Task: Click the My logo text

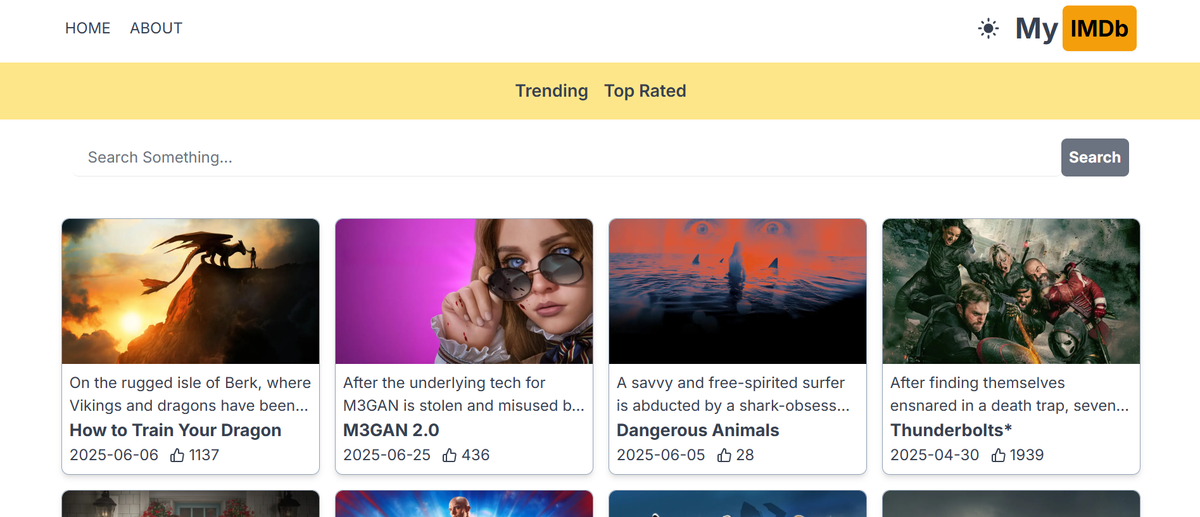Action: tap(1036, 29)
